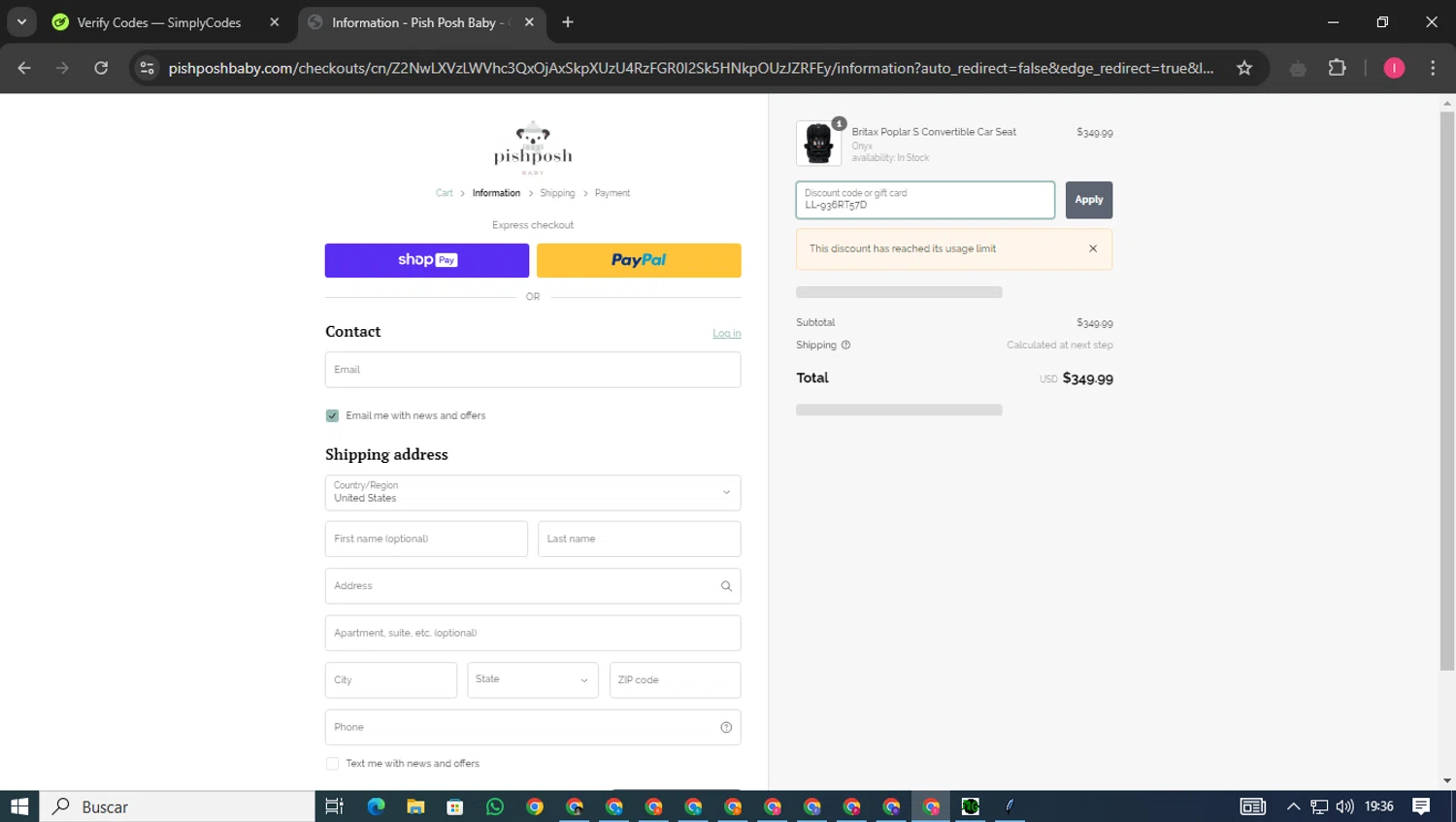This screenshot has width=1456, height=822.
Task: Select the Information - Pish Posh Baby tab
Action: [419, 22]
